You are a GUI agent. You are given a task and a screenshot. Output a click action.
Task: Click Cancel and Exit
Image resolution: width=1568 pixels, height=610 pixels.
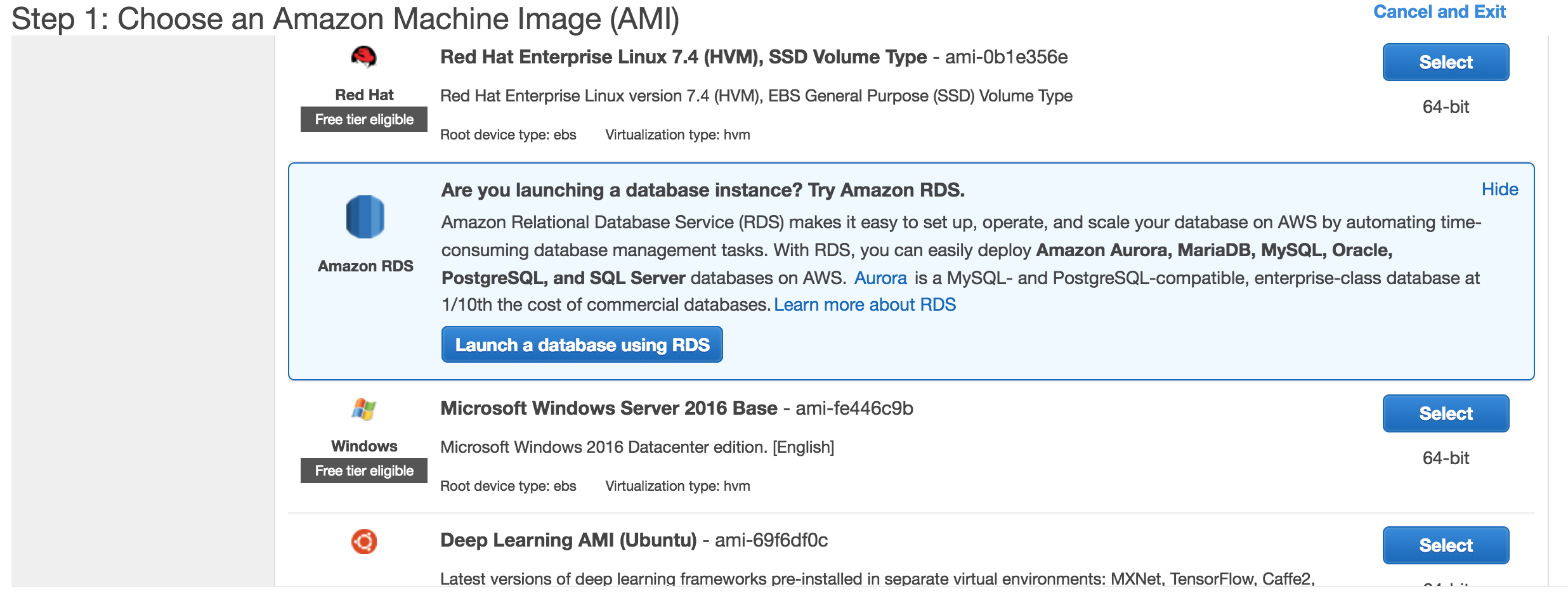pos(1439,12)
